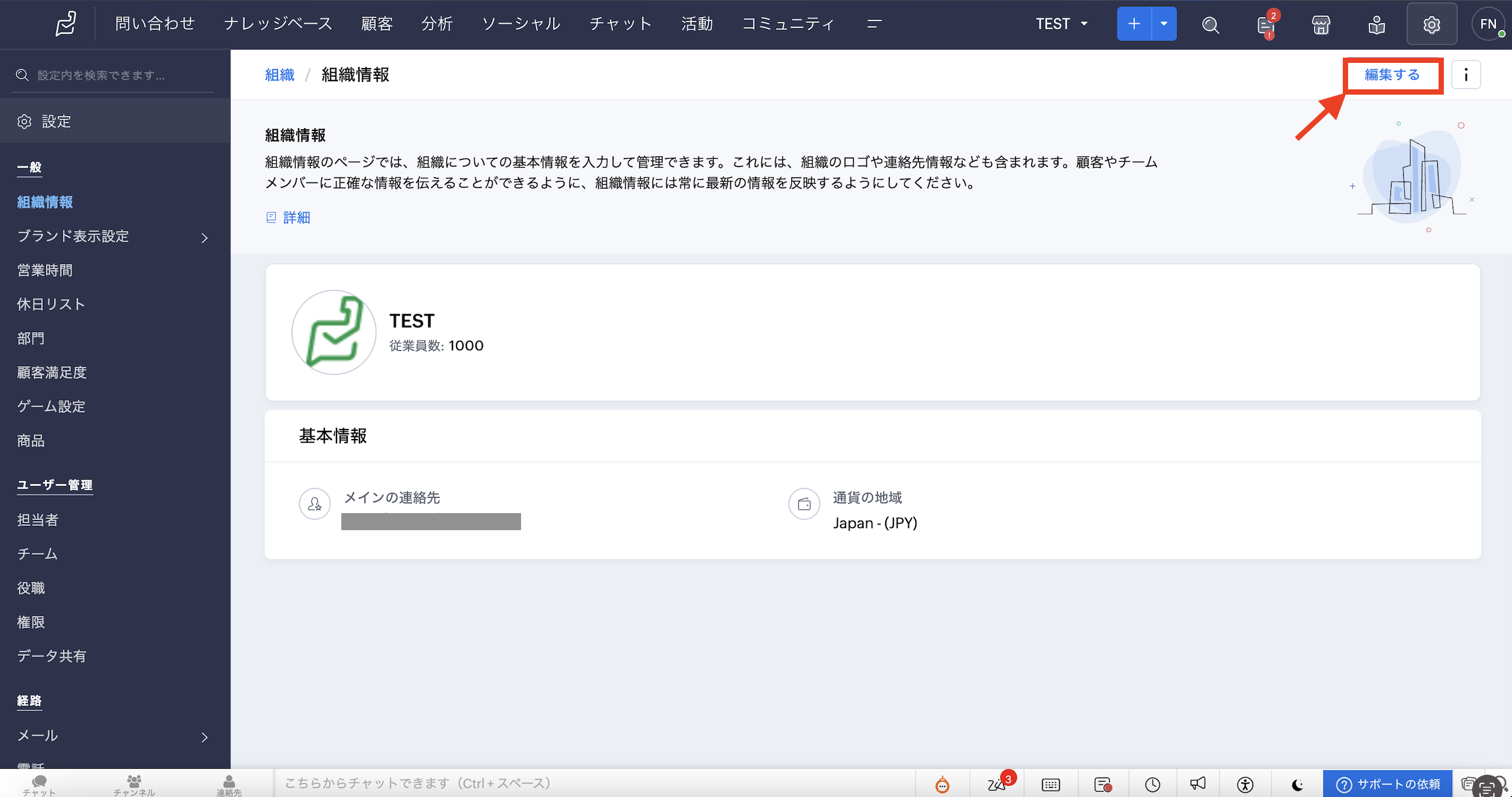The height and width of the screenshot is (797, 1512).
Task: Open the 詳細 link
Action: coord(296,217)
